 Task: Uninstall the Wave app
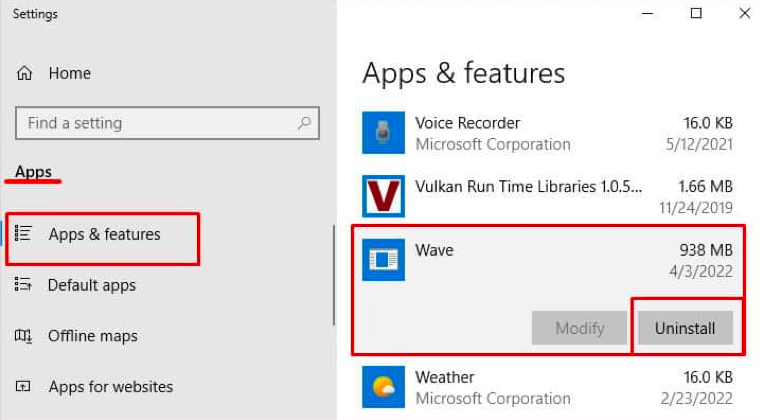point(685,328)
